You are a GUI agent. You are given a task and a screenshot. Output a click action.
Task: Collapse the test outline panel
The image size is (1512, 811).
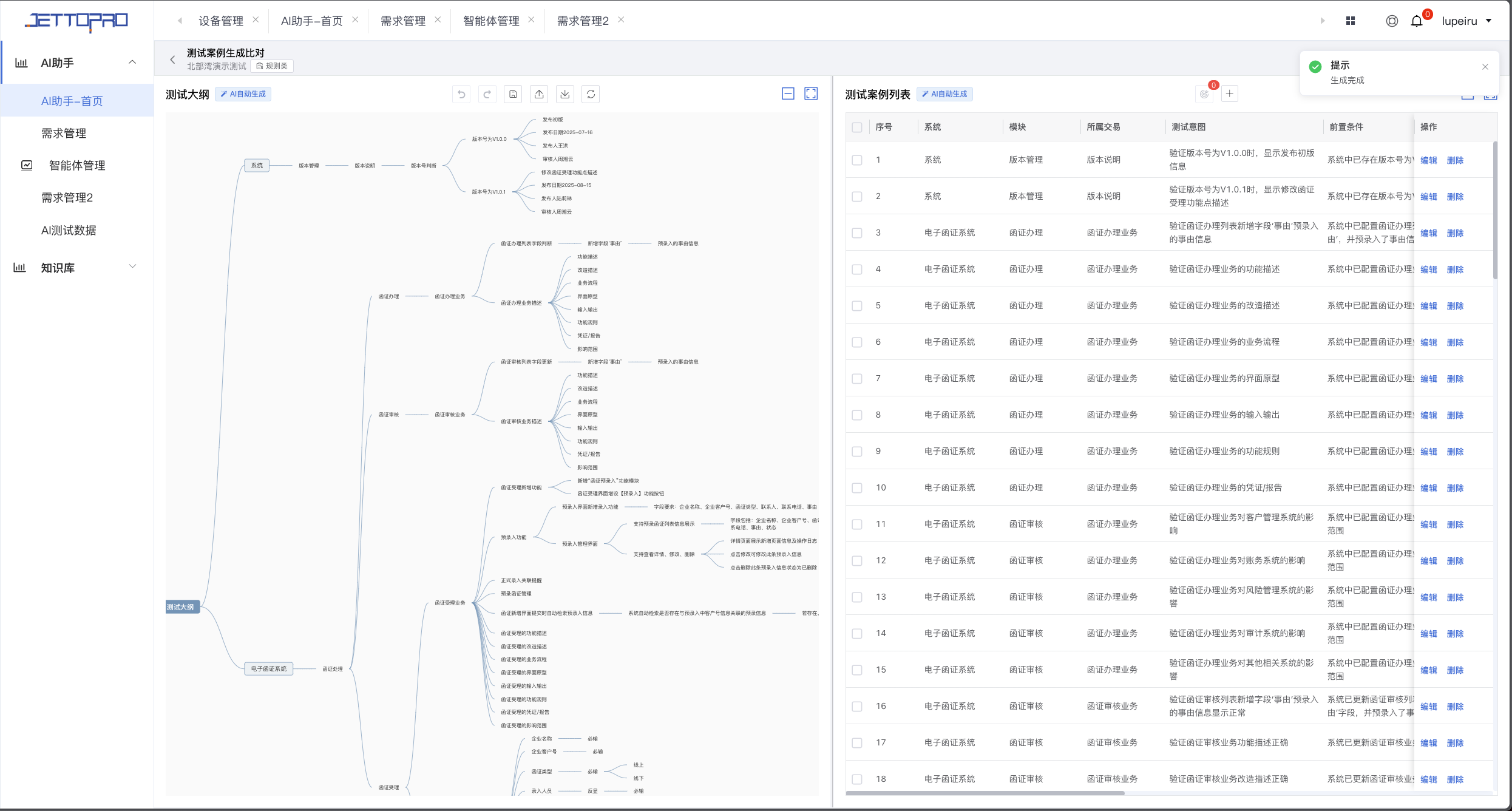click(788, 93)
